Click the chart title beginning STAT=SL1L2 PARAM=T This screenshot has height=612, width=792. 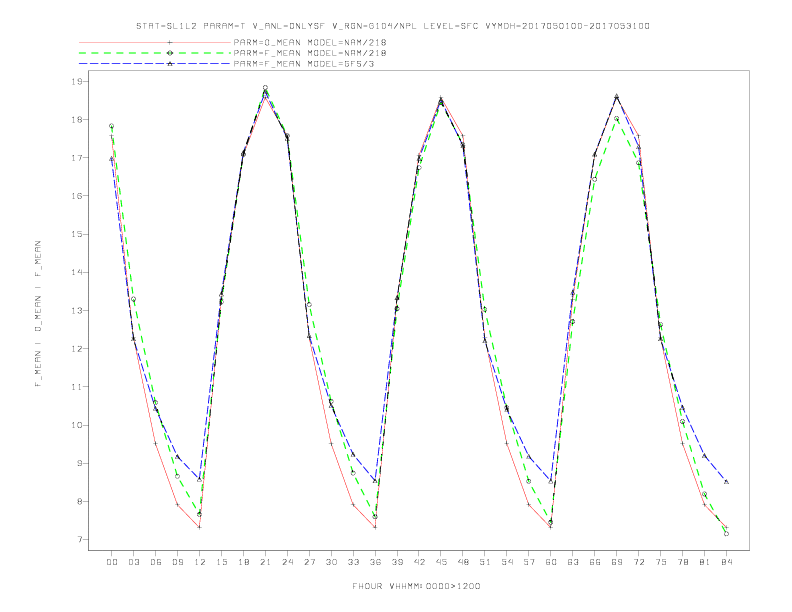[x=393, y=26]
